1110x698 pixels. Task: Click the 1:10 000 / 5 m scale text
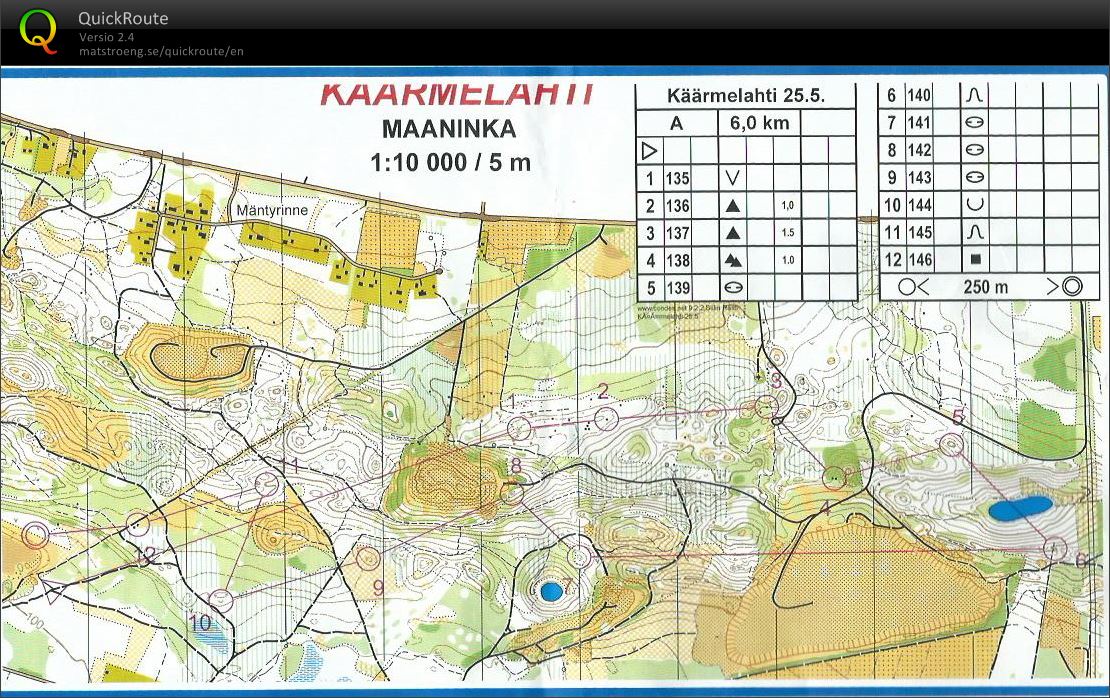click(x=450, y=162)
